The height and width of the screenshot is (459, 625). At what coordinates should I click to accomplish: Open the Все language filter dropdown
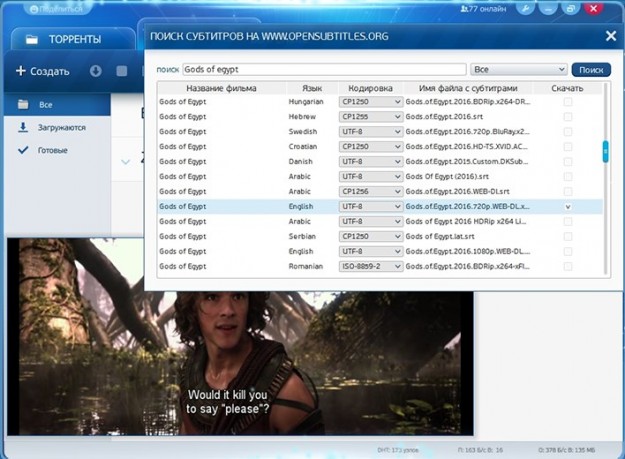518,70
